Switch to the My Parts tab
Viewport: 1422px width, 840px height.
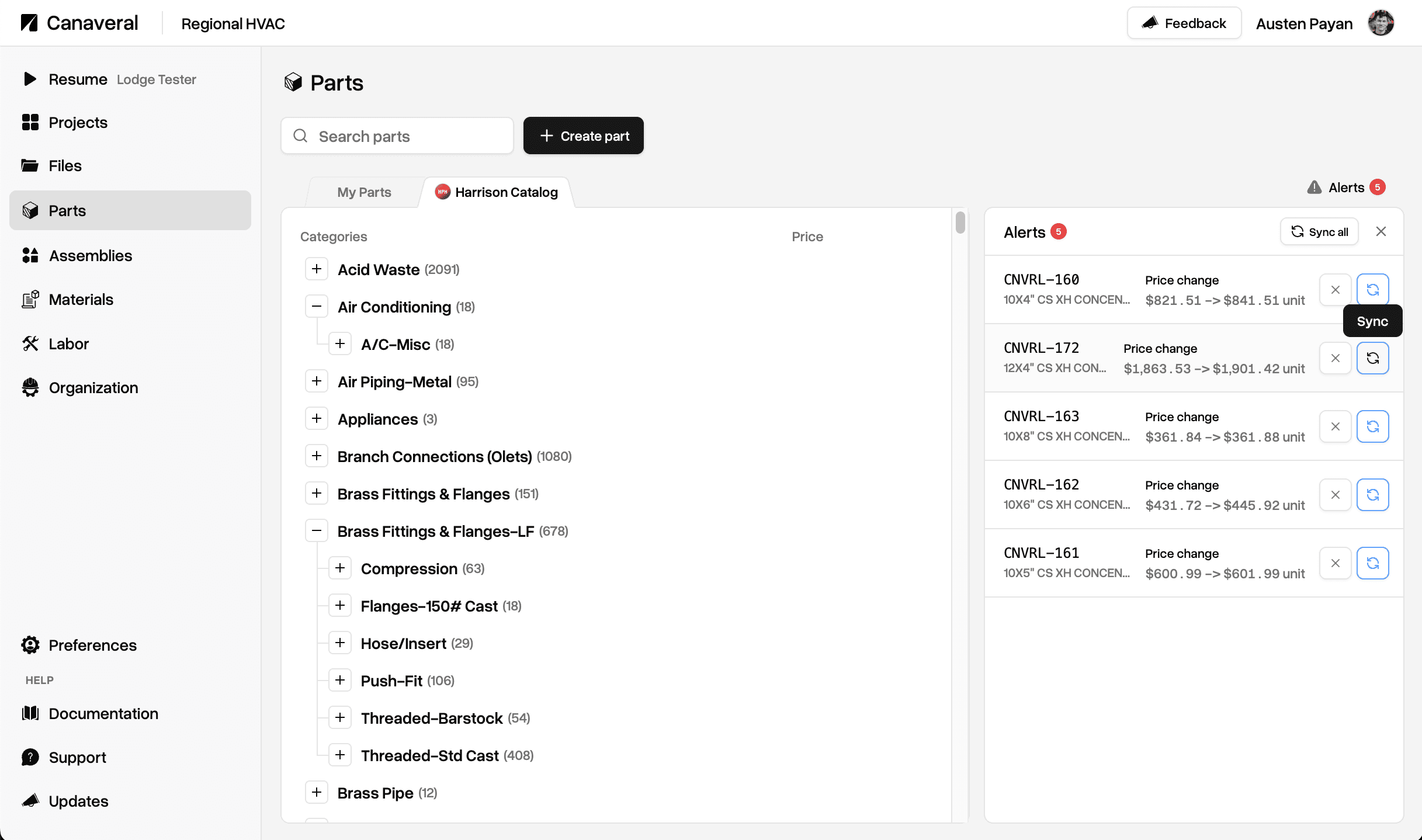(x=364, y=192)
